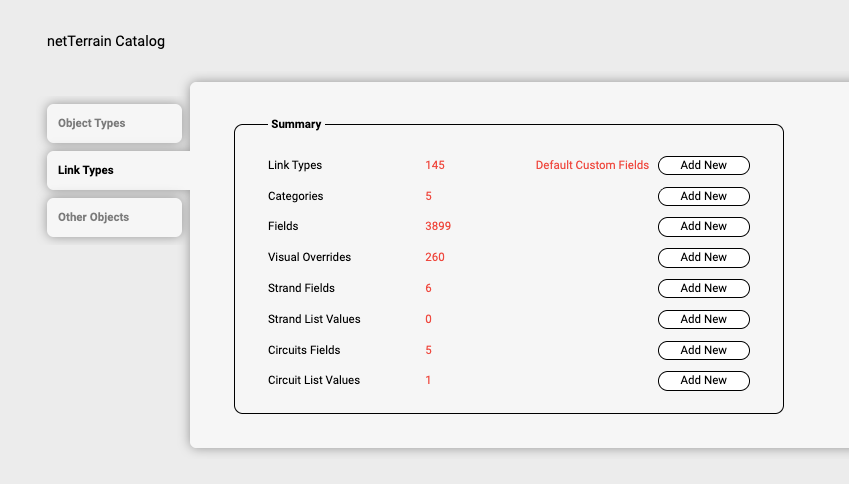Switch to the Other Objects tab
This screenshot has height=484, width=849.
pyautogui.click(x=114, y=218)
